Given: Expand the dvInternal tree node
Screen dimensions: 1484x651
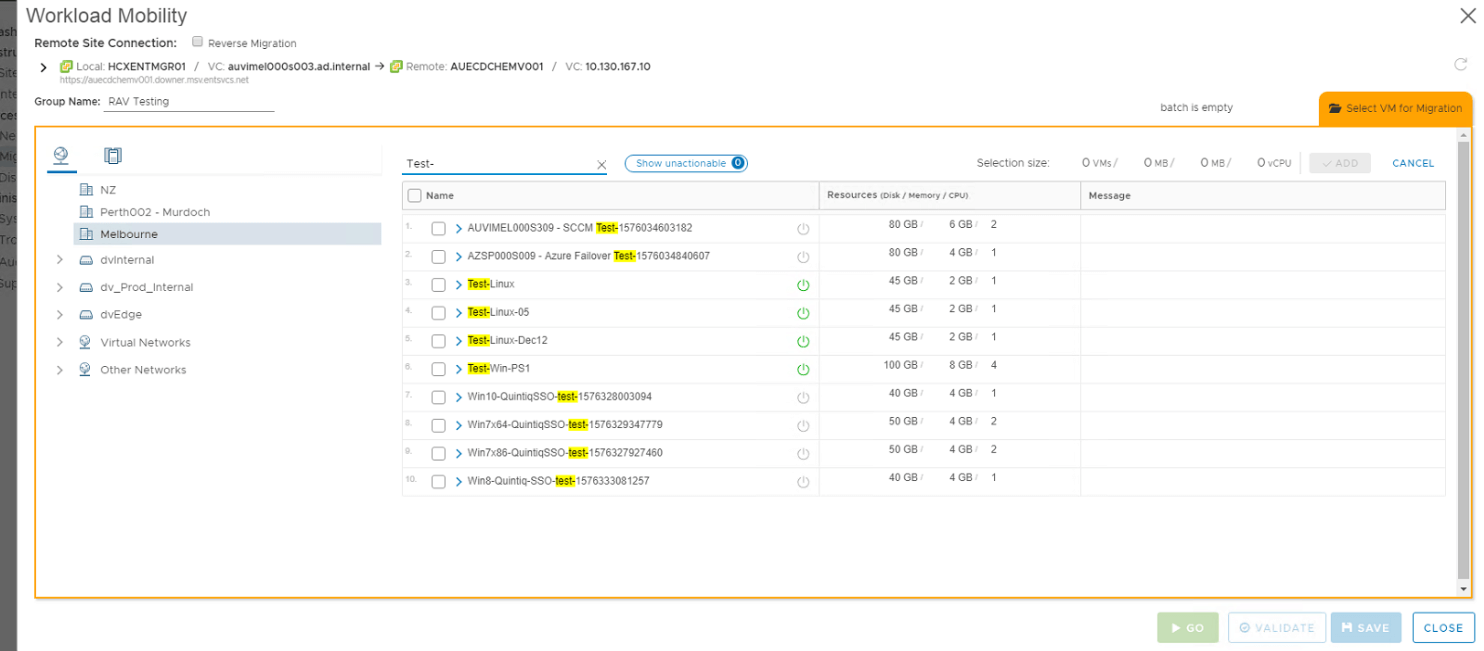Looking at the screenshot, I should point(60,260).
